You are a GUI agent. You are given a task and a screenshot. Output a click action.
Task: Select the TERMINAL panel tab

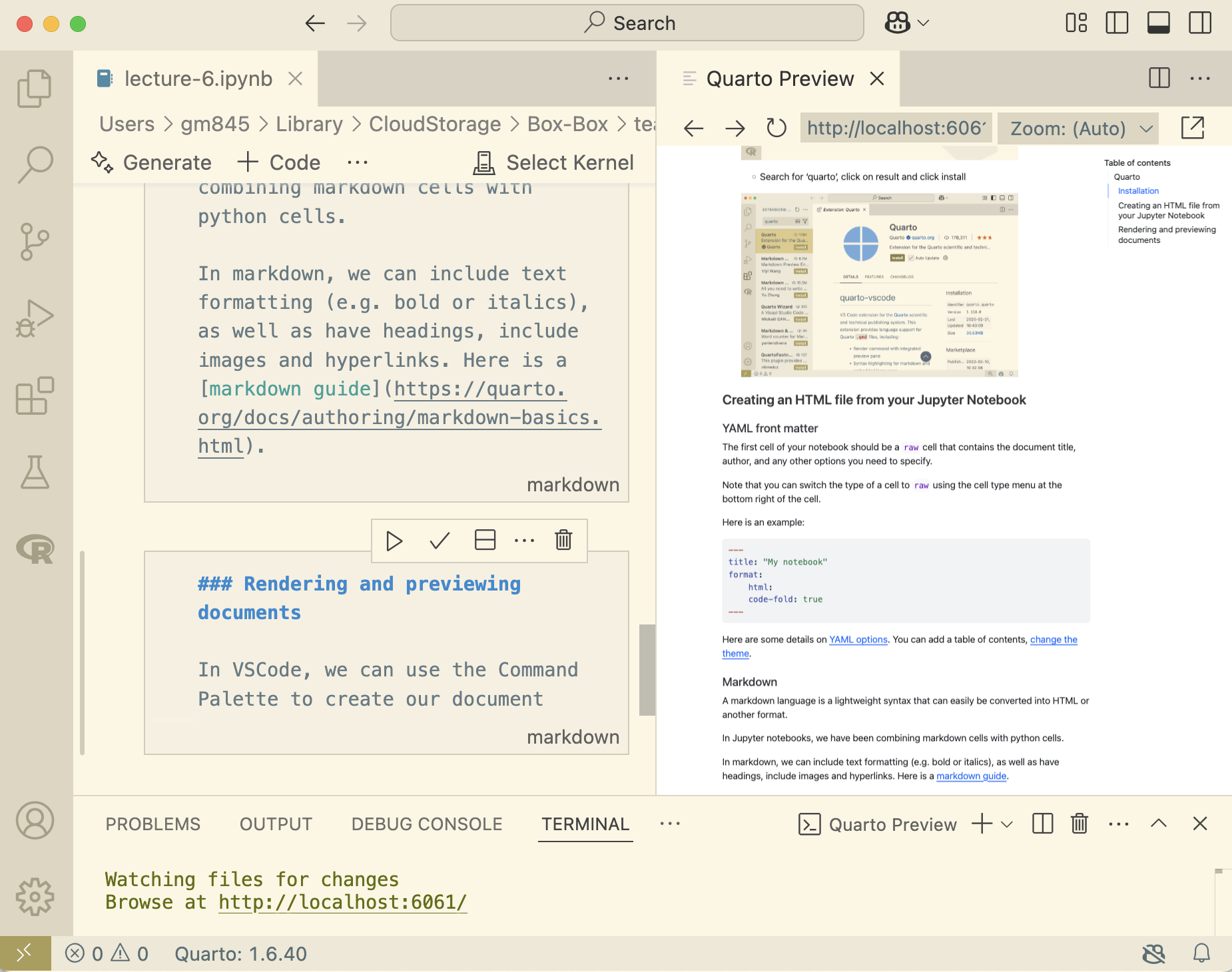[x=585, y=824]
